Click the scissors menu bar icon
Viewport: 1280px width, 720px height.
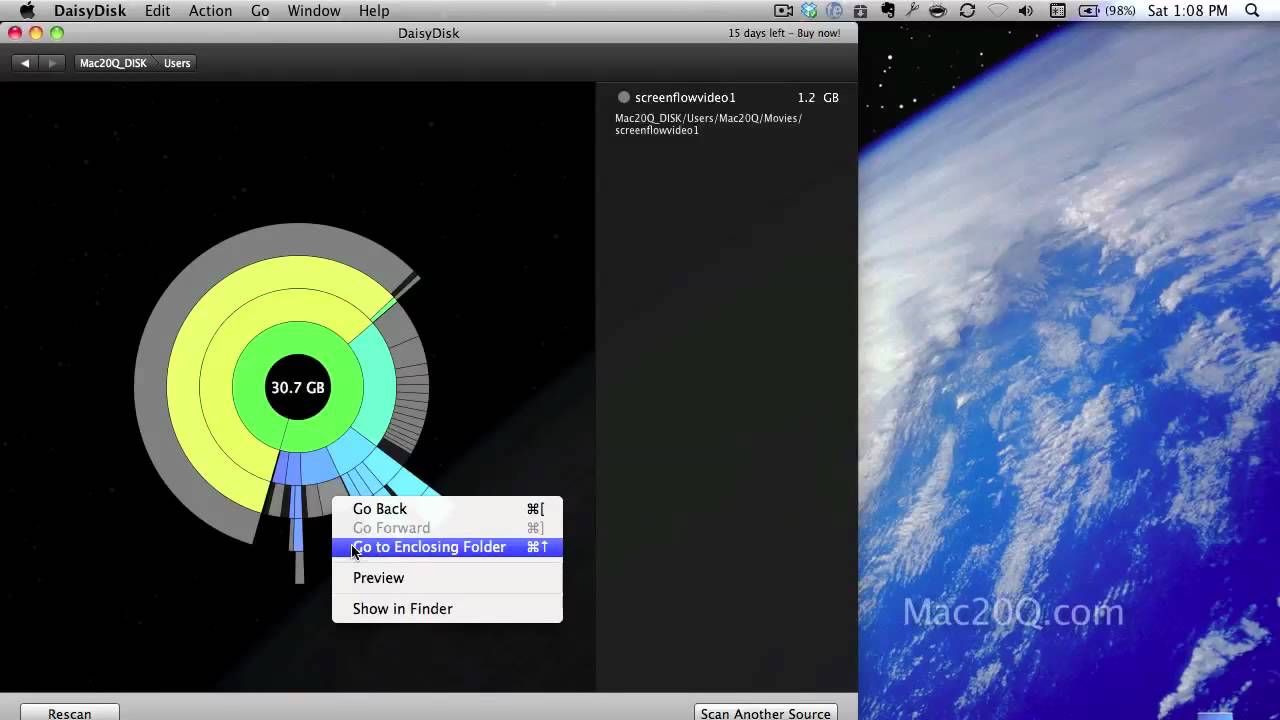912,11
